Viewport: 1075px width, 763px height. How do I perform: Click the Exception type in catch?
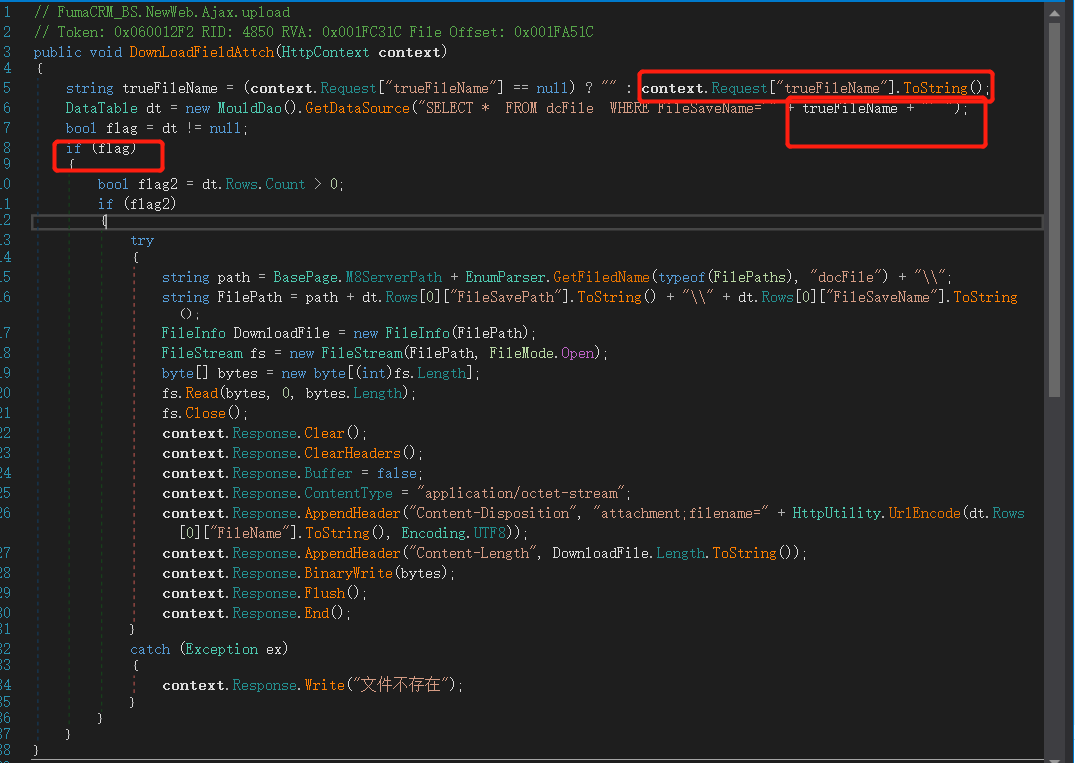(221, 649)
